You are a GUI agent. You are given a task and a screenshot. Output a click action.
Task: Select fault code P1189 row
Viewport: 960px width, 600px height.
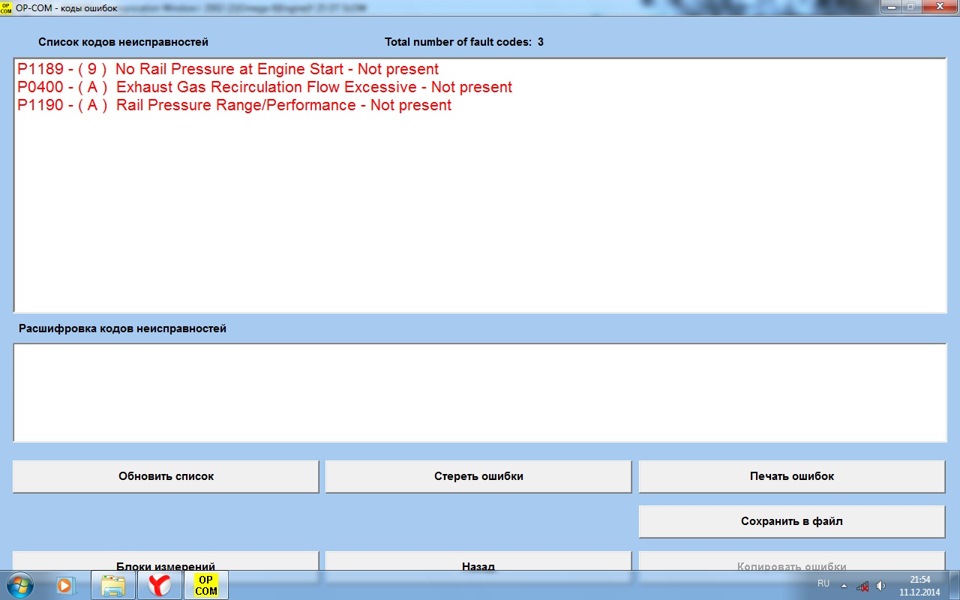point(228,69)
